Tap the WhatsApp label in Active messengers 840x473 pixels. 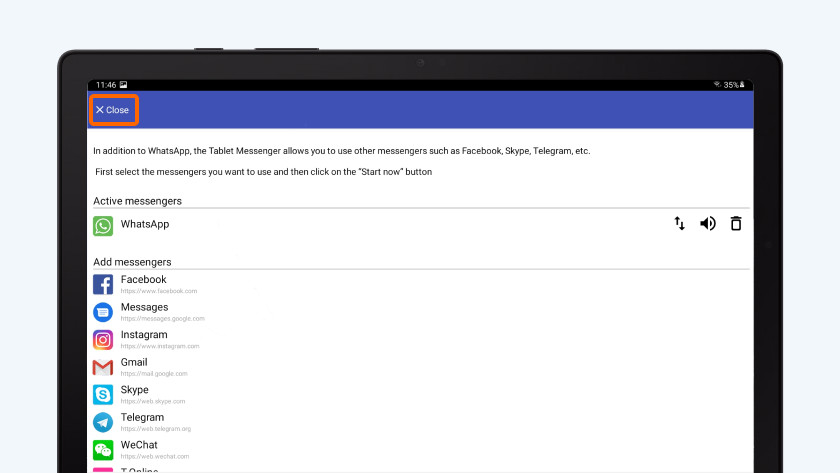tap(145, 225)
